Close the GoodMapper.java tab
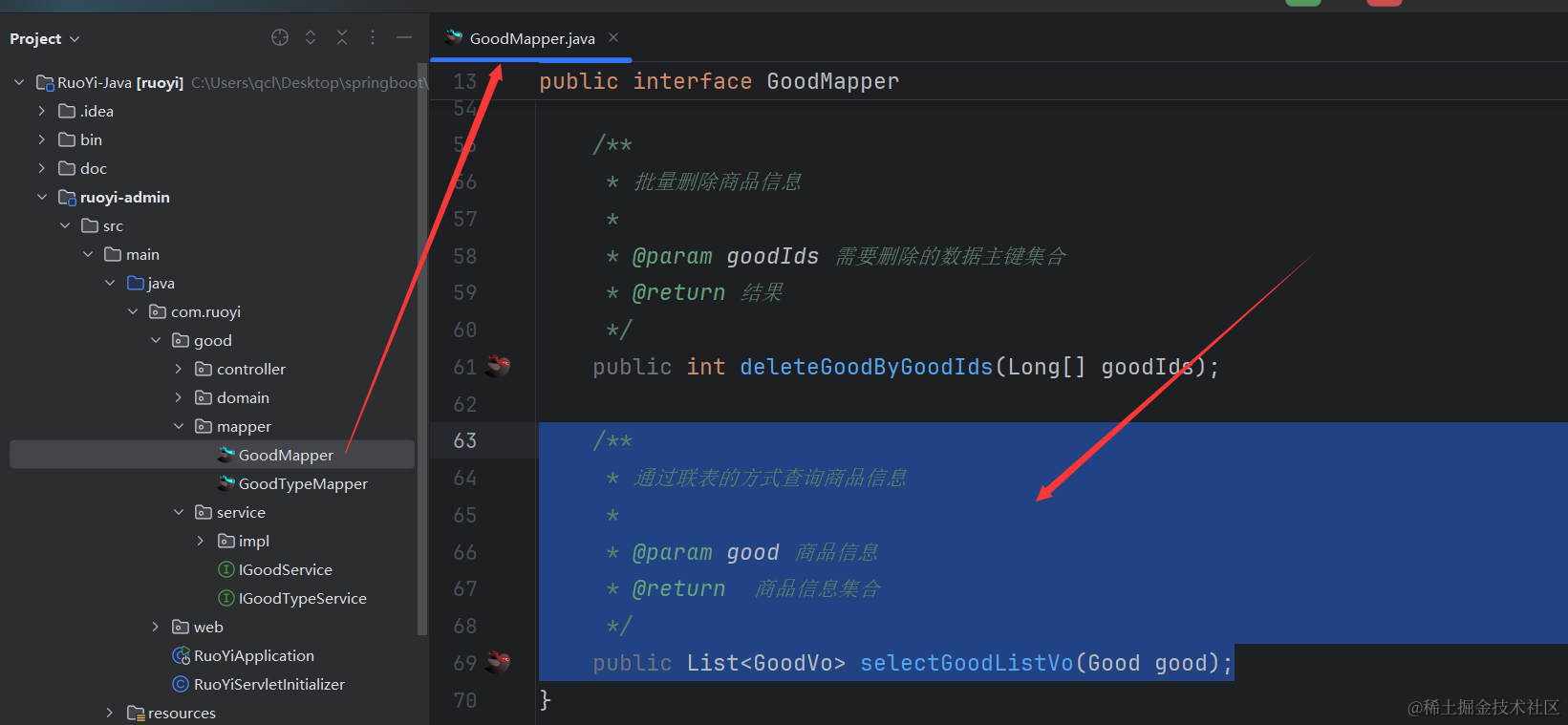 [613, 38]
